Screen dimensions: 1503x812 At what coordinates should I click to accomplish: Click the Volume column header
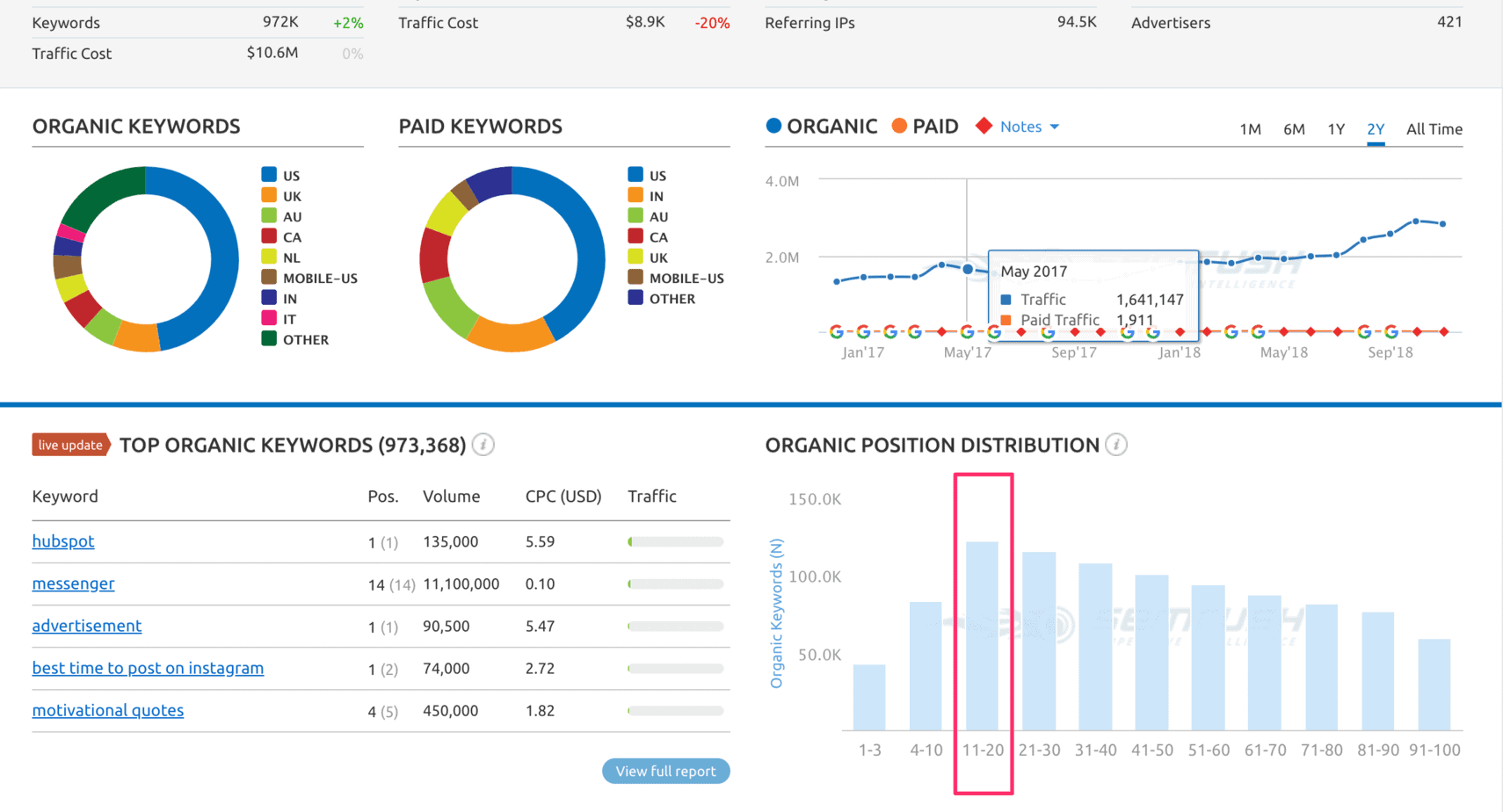451,497
